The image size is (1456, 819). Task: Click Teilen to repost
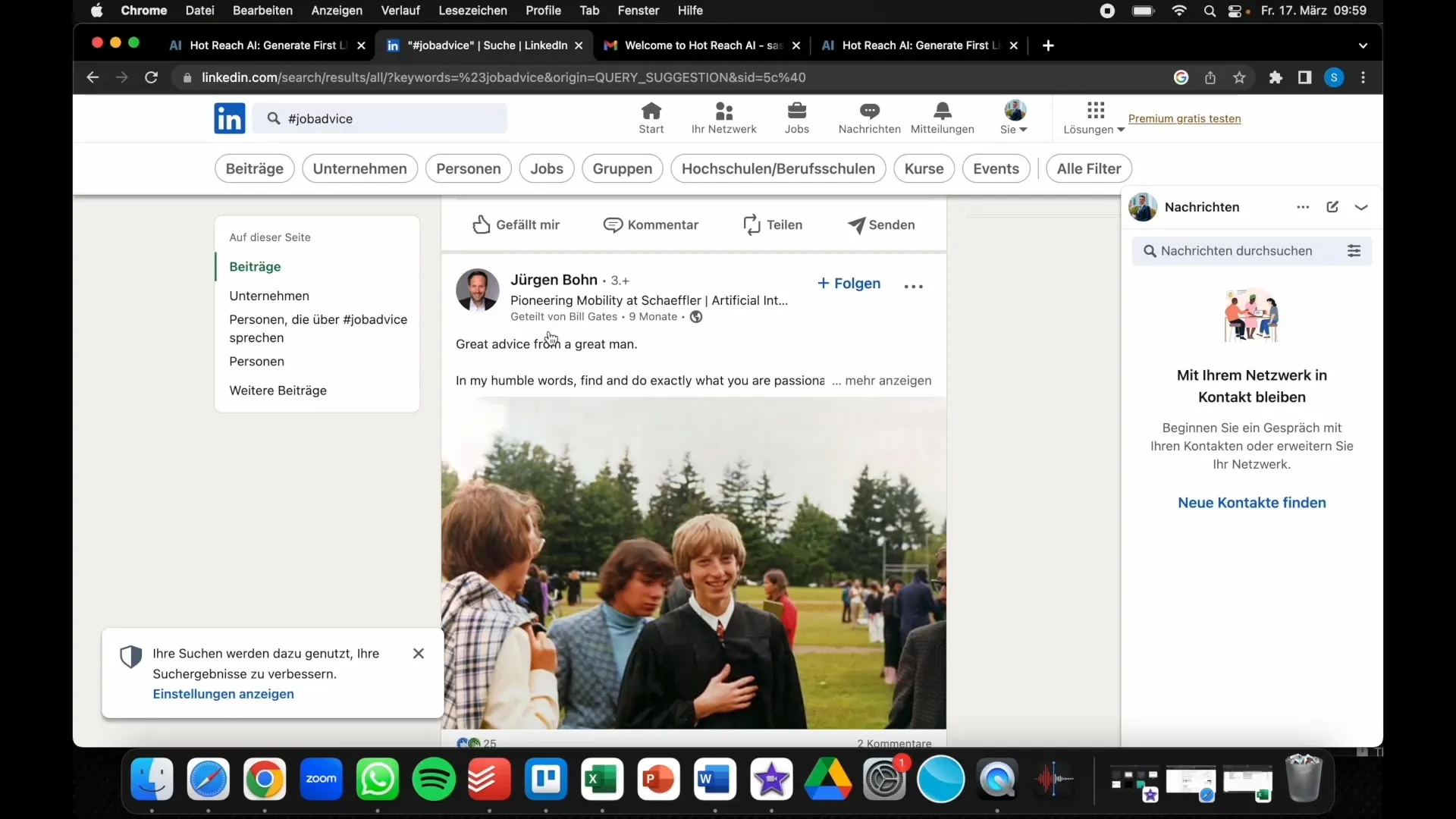click(772, 224)
